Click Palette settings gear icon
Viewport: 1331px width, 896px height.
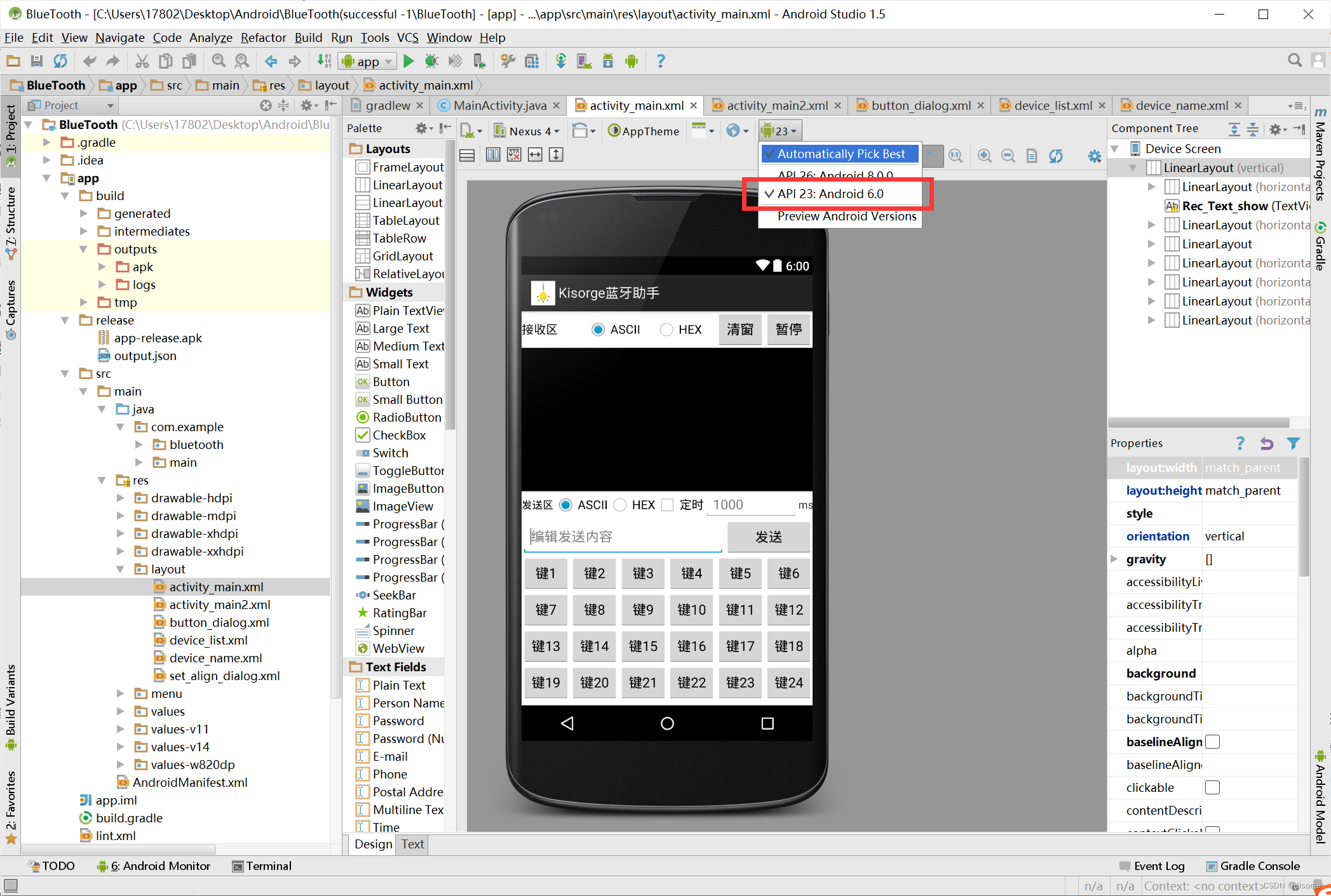(x=422, y=128)
